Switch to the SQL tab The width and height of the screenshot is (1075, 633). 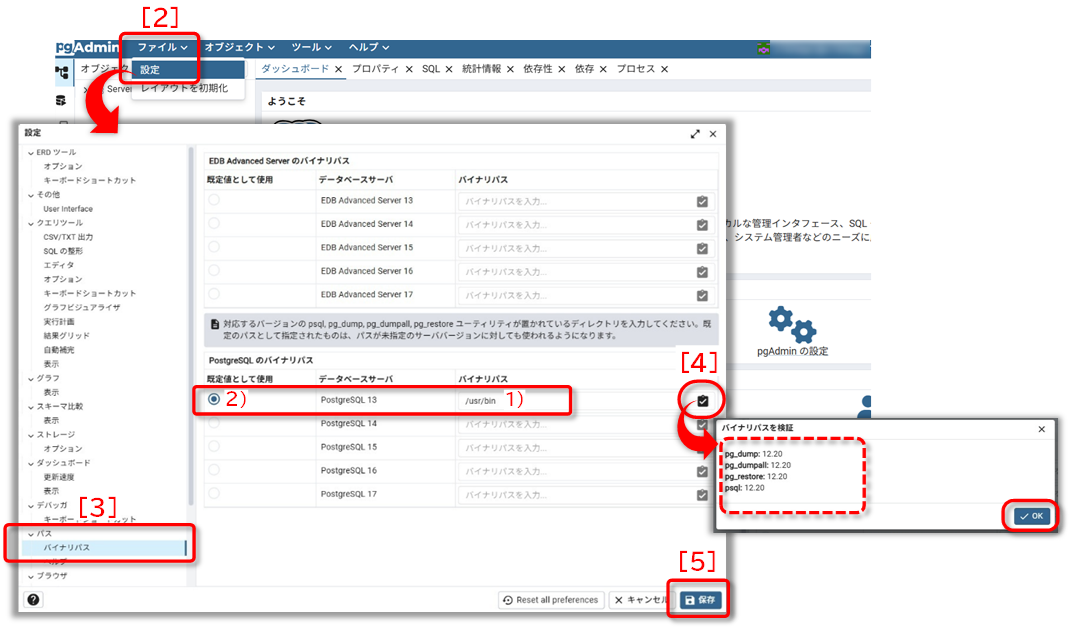[x=430, y=69]
